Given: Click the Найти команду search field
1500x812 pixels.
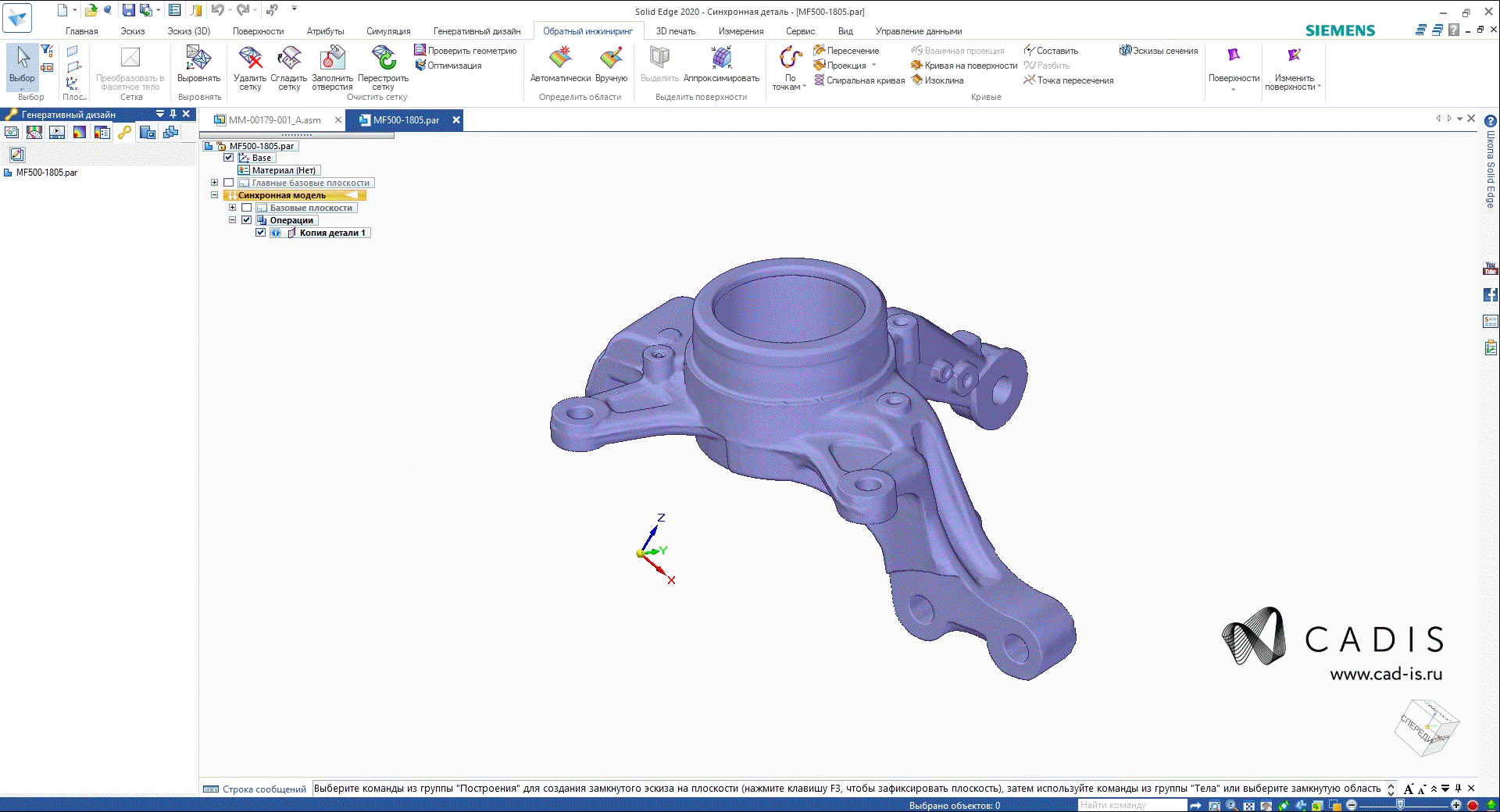Looking at the screenshot, I should click(1132, 806).
